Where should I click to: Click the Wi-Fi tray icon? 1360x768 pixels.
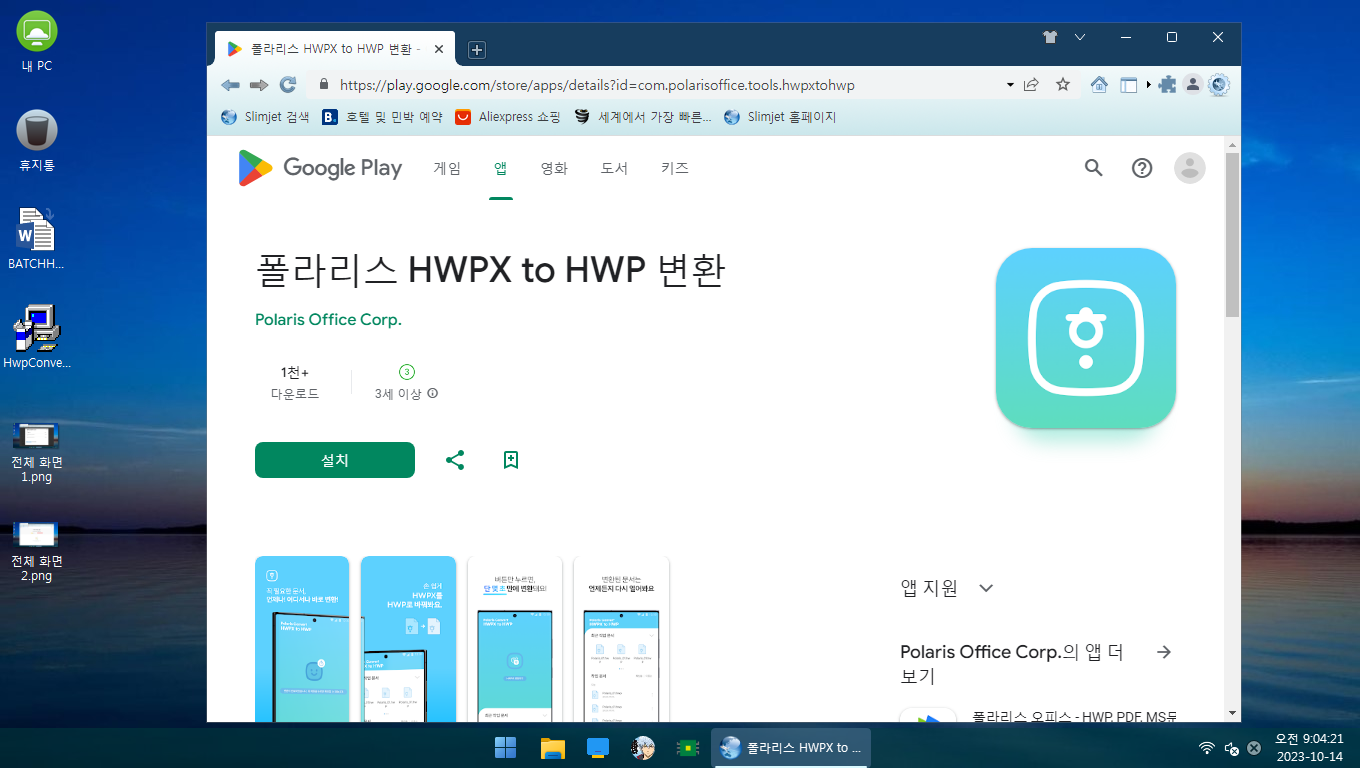tap(1207, 748)
